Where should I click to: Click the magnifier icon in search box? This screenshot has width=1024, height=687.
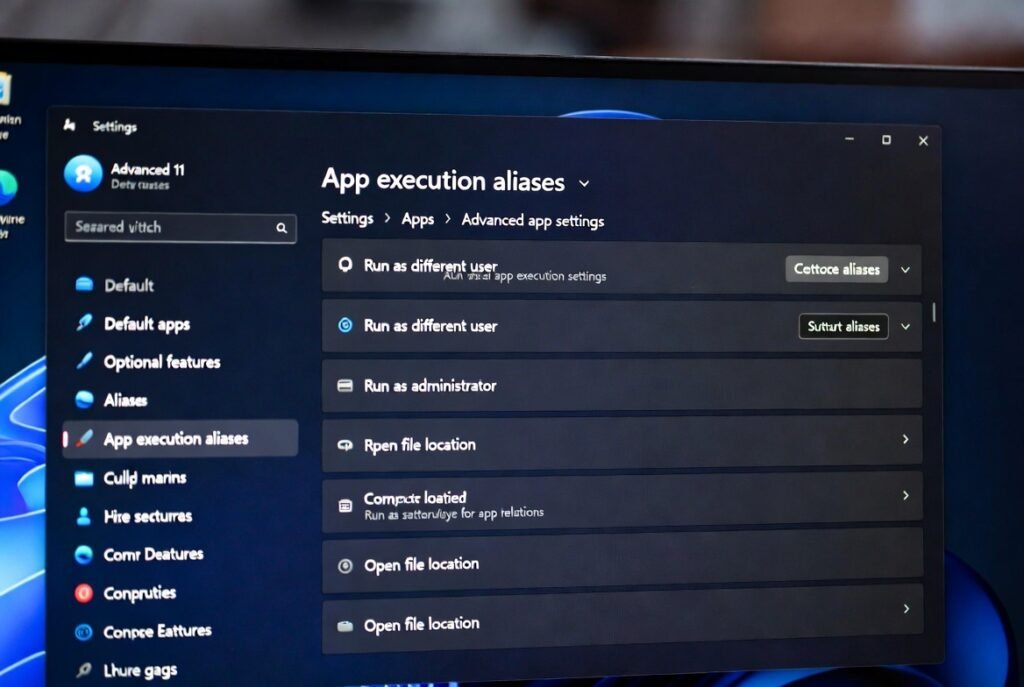(x=282, y=228)
